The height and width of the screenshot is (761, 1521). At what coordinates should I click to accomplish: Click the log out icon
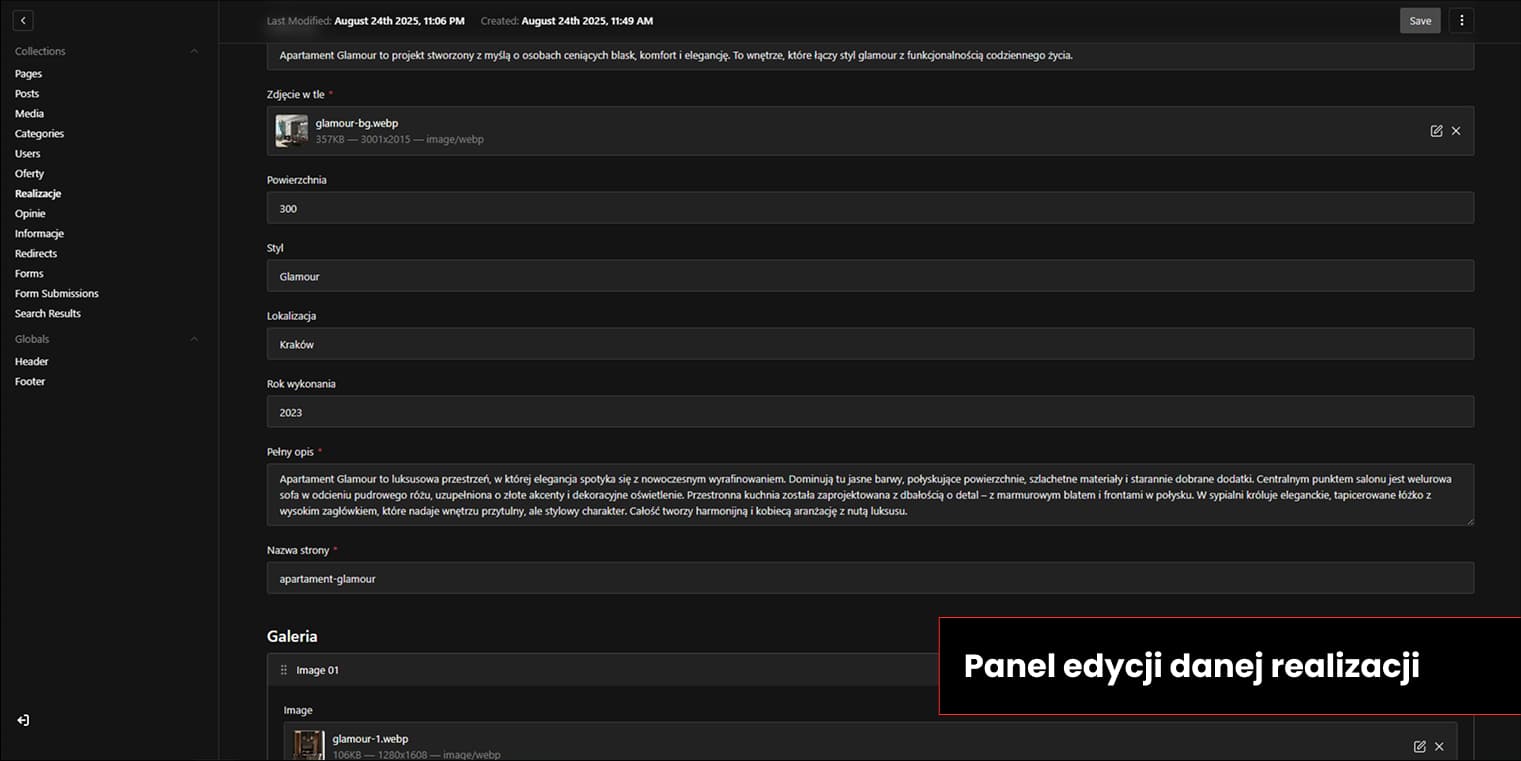(23, 720)
